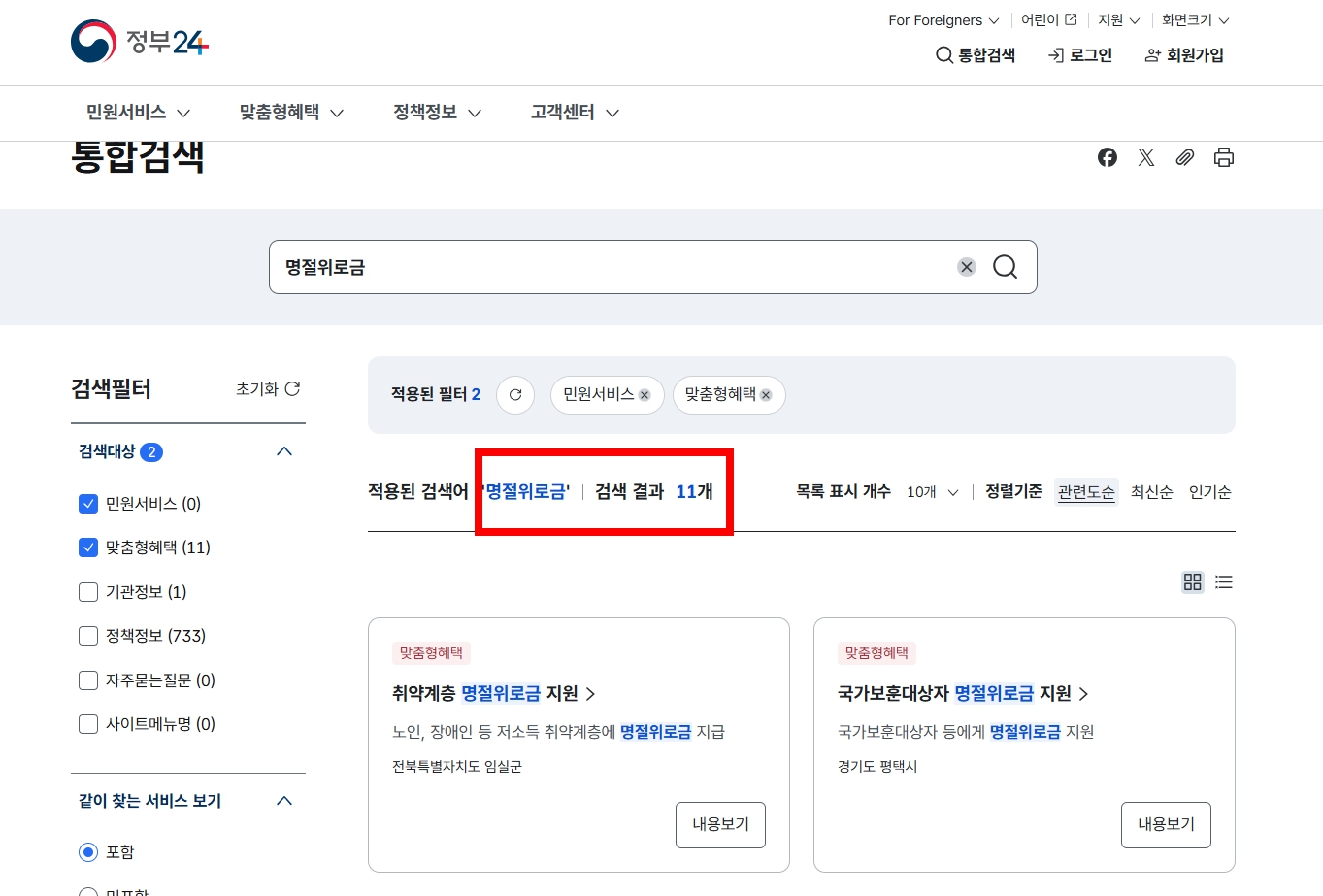This screenshot has height=896, width=1323.
Task: Collapse the 검색대상 filter section
Action: 284,450
